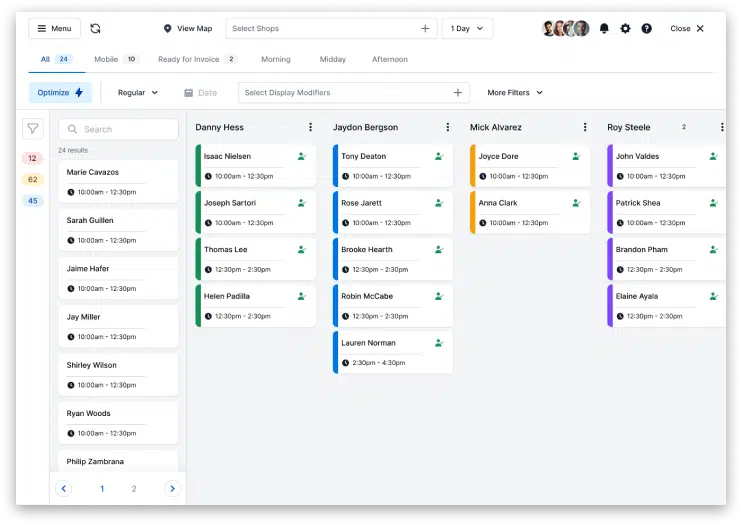
Task: Click the help question mark icon
Action: point(646,29)
